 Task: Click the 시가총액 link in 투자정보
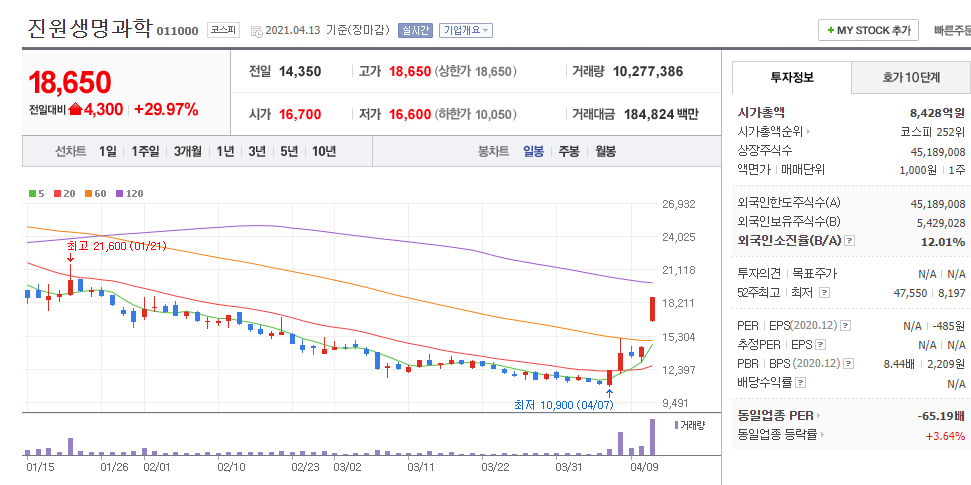coord(761,112)
